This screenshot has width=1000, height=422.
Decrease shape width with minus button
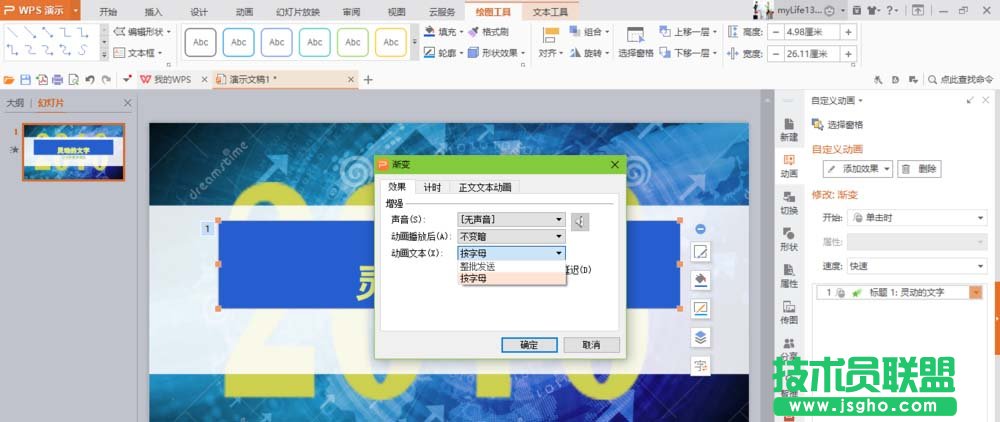coord(776,54)
